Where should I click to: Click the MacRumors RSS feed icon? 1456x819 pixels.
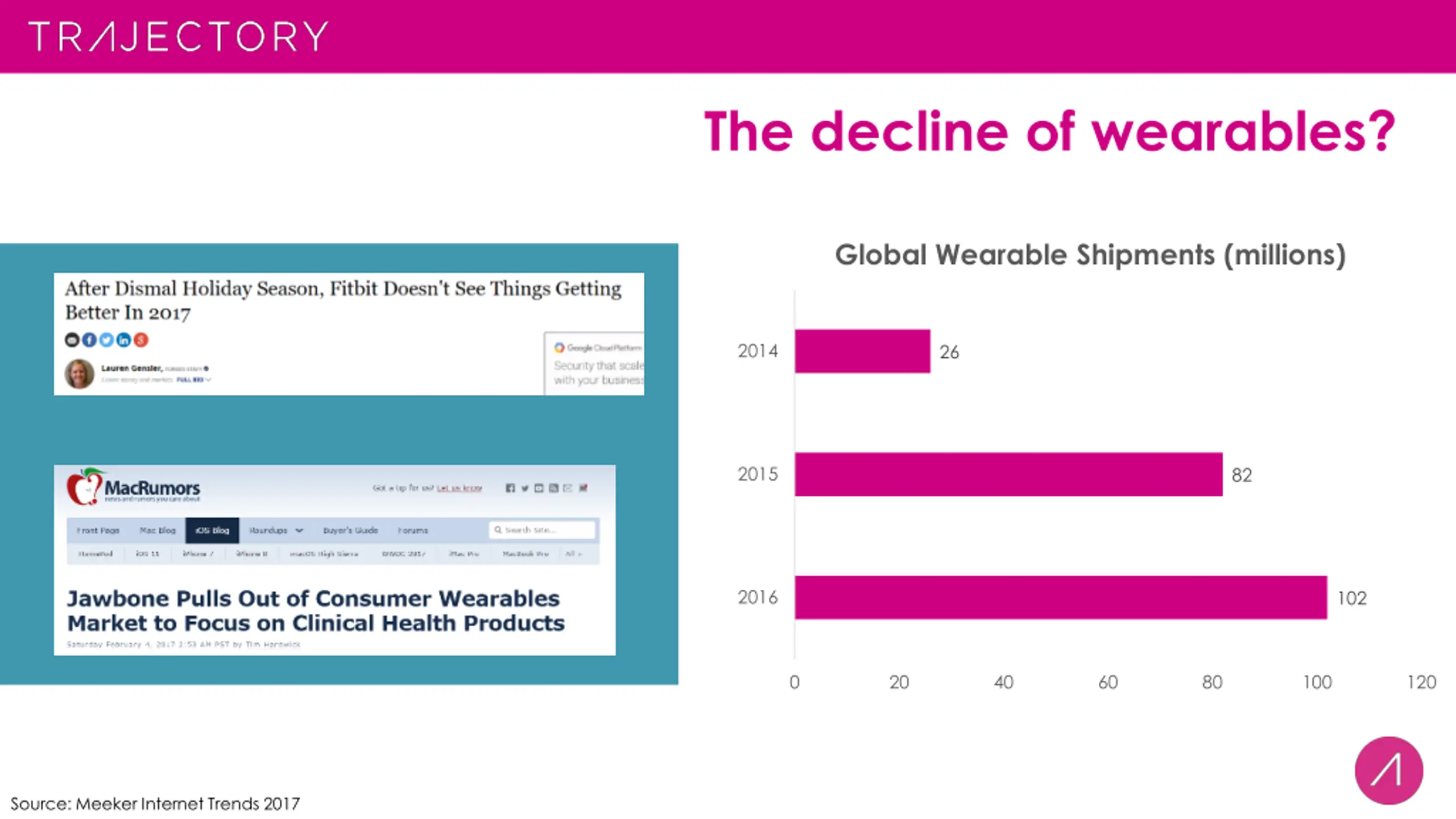coord(553,488)
